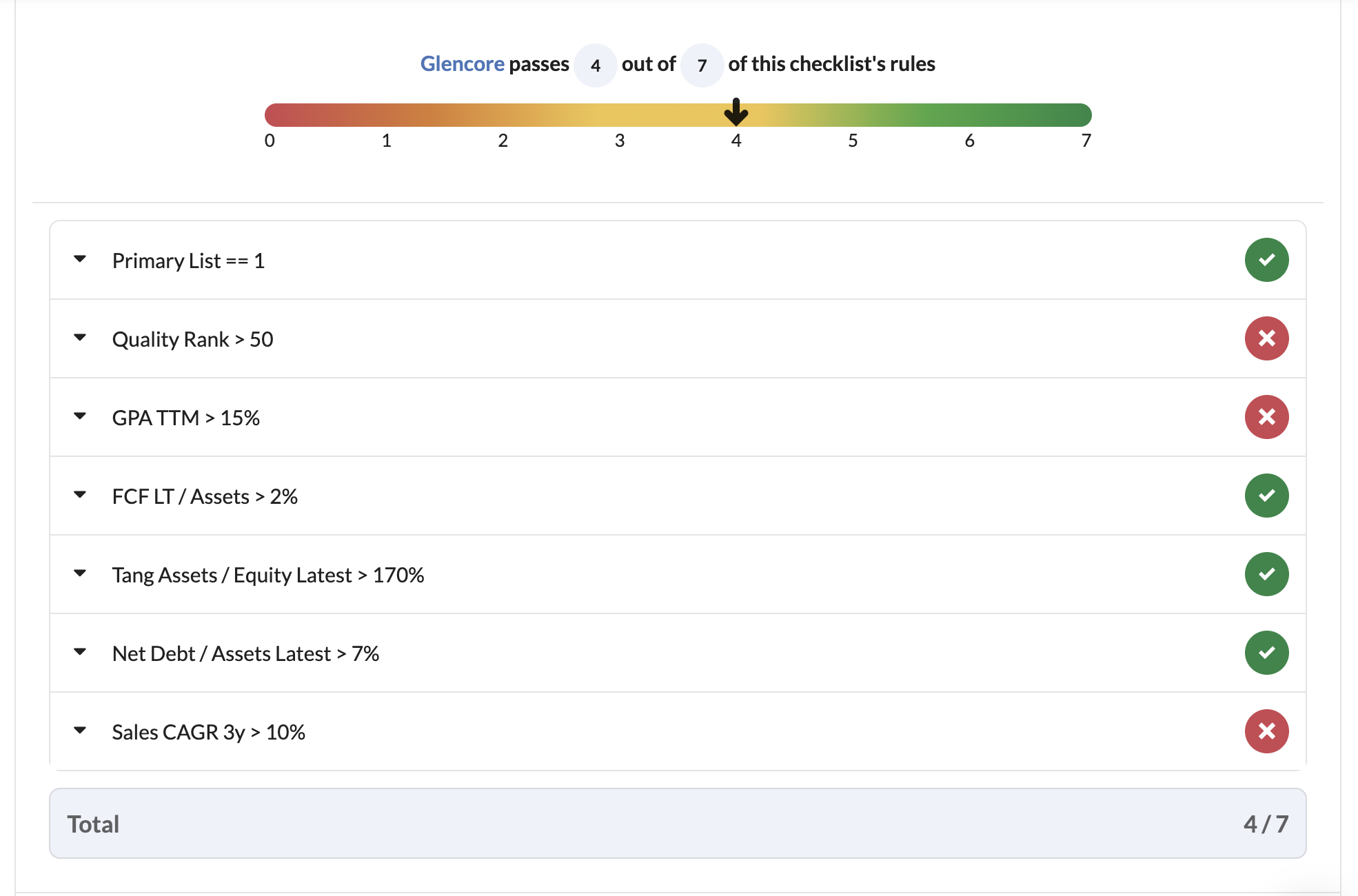Screen dimensions: 1358x896
Task: Expand the Sales CAGR 3y > 10% rule
Action: coord(80,731)
